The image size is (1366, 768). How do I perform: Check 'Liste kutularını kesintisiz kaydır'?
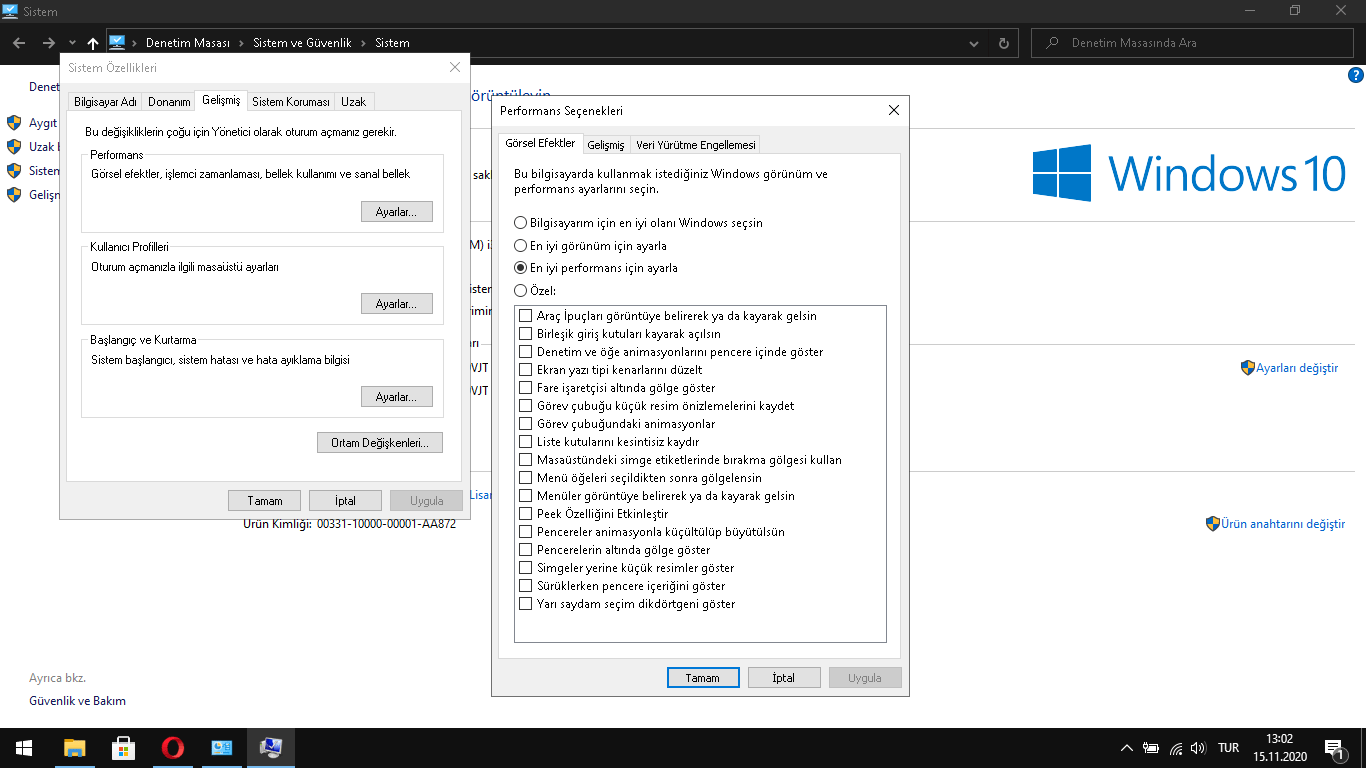[526, 442]
